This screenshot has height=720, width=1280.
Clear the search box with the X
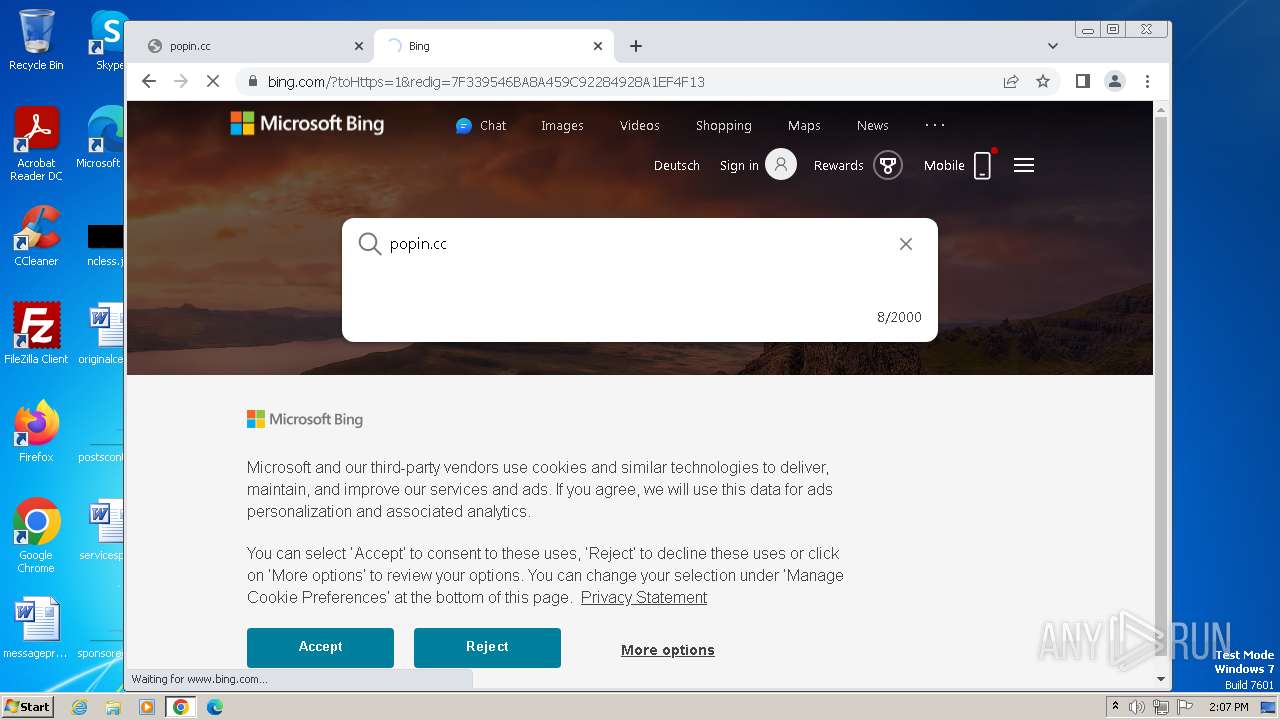(x=906, y=244)
